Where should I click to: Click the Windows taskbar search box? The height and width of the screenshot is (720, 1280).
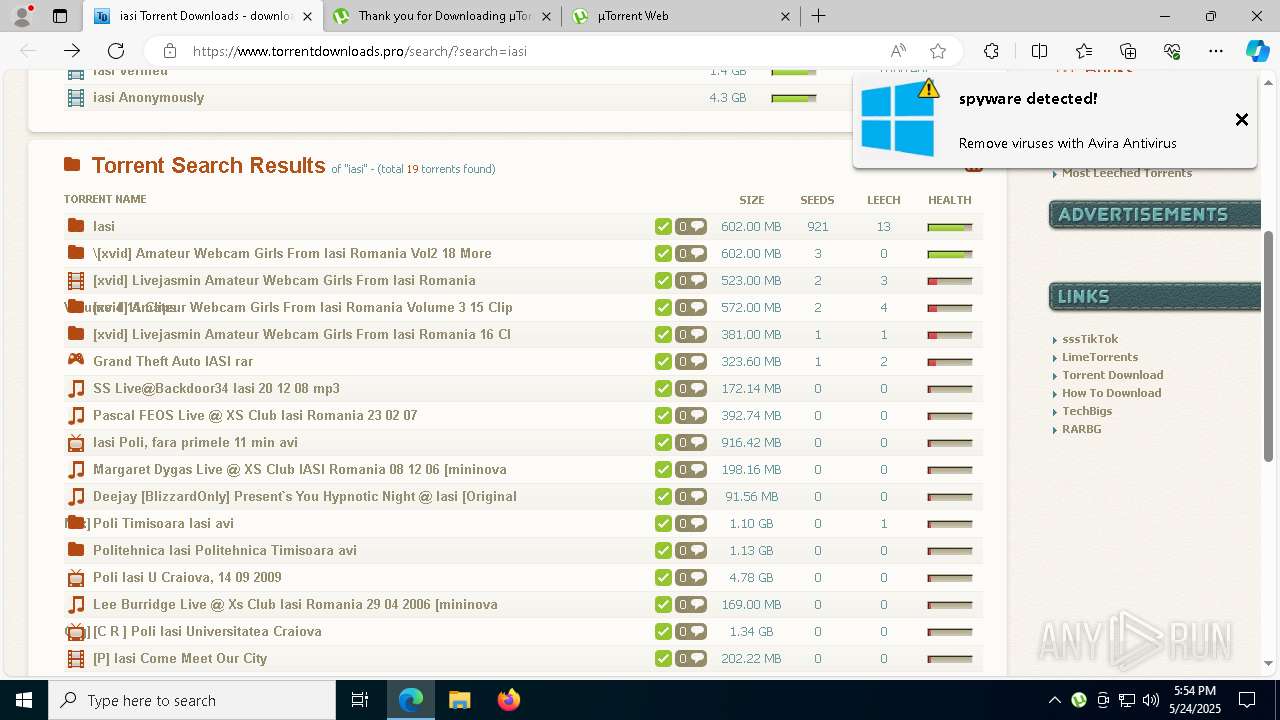tap(192, 700)
